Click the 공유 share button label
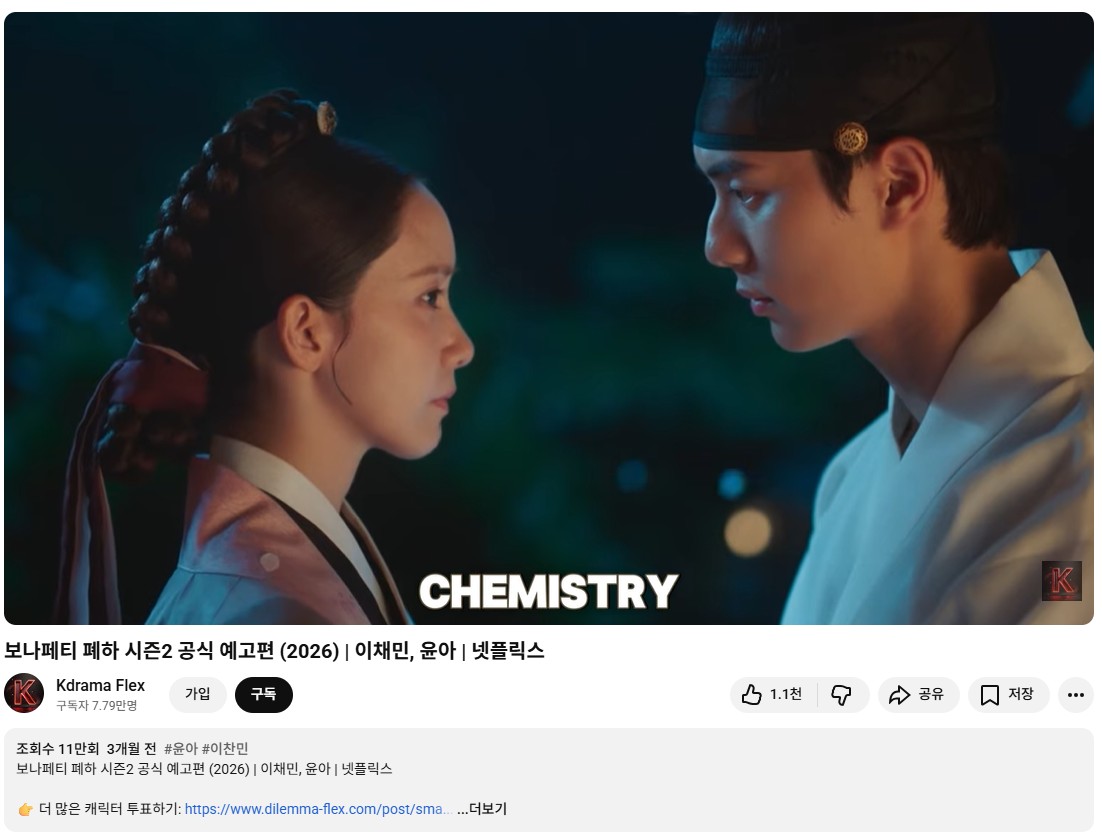The width and height of the screenshot is (1102, 839). pyautogui.click(x=931, y=694)
